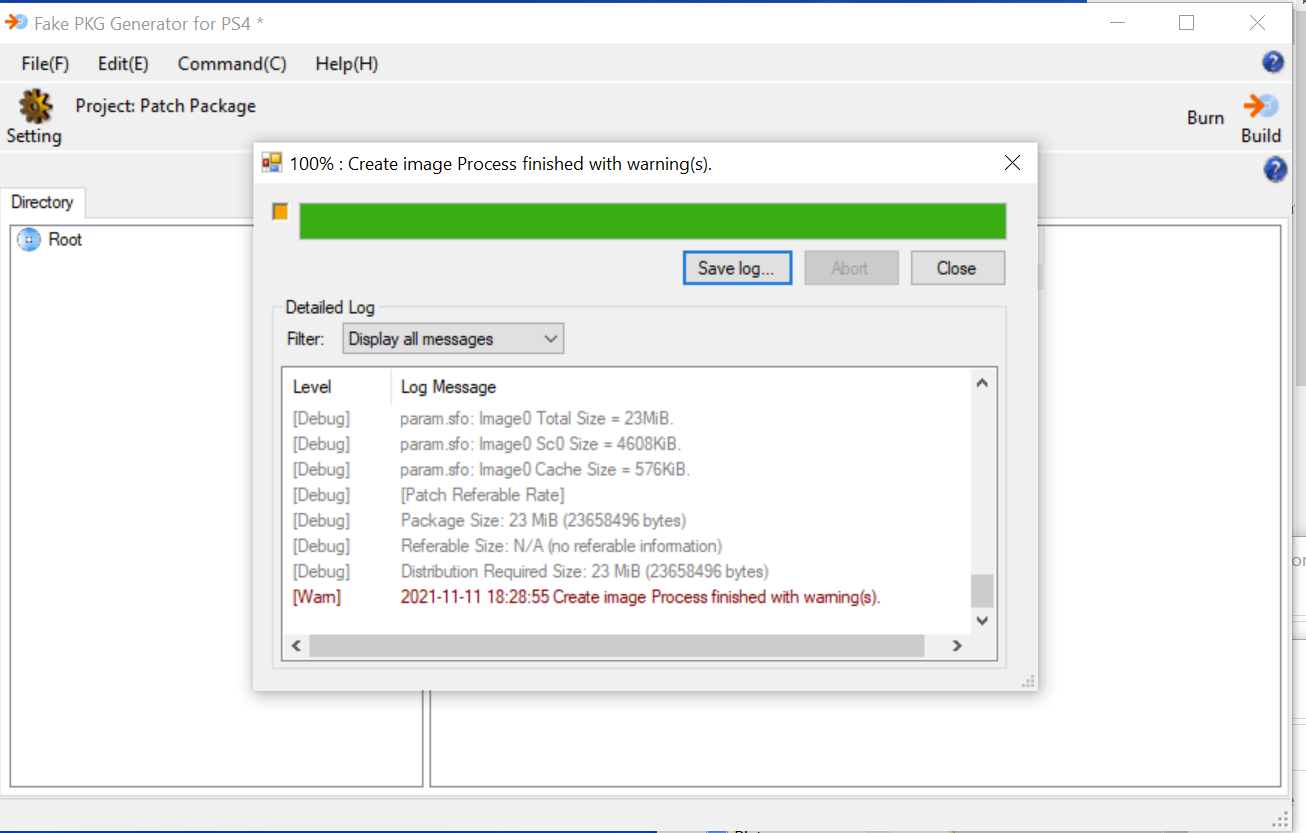Click log scroll up arrow
The height and width of the screenshot is (833, 1306).
982,383
